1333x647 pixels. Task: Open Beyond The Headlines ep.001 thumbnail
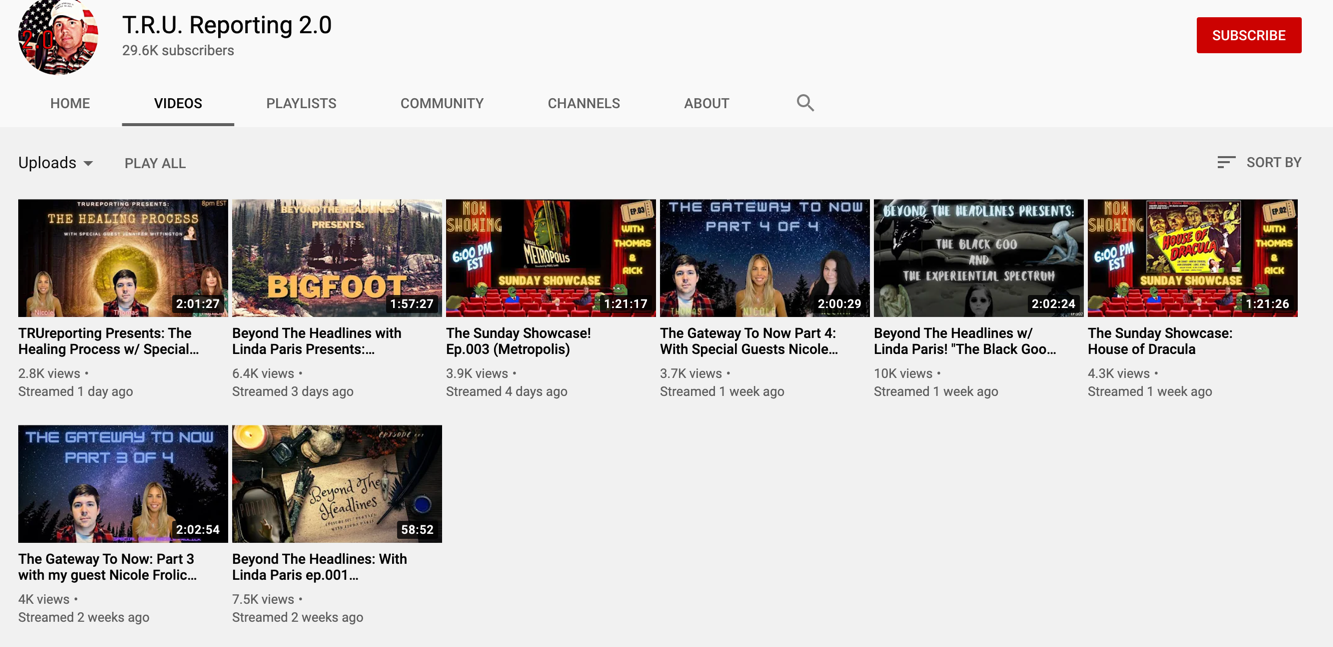pyautogui.click(x=336, y=483)
